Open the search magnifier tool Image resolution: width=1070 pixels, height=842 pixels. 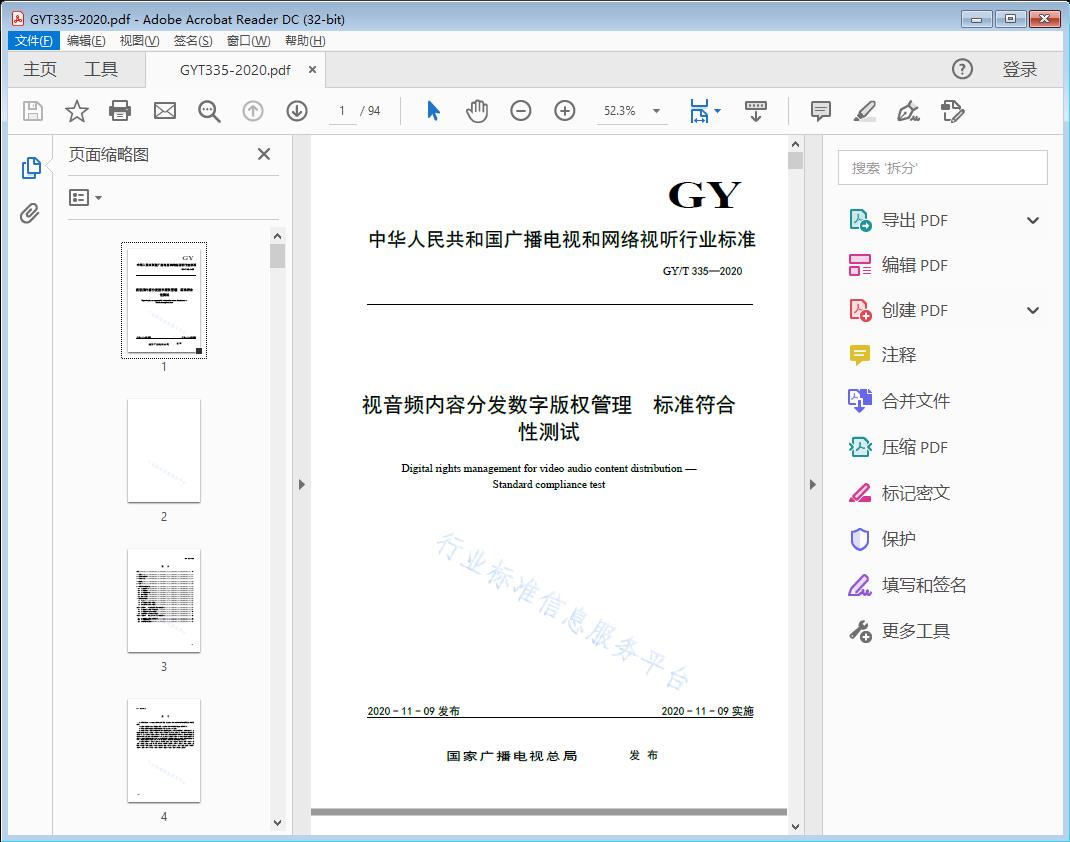tap(208, 111)
